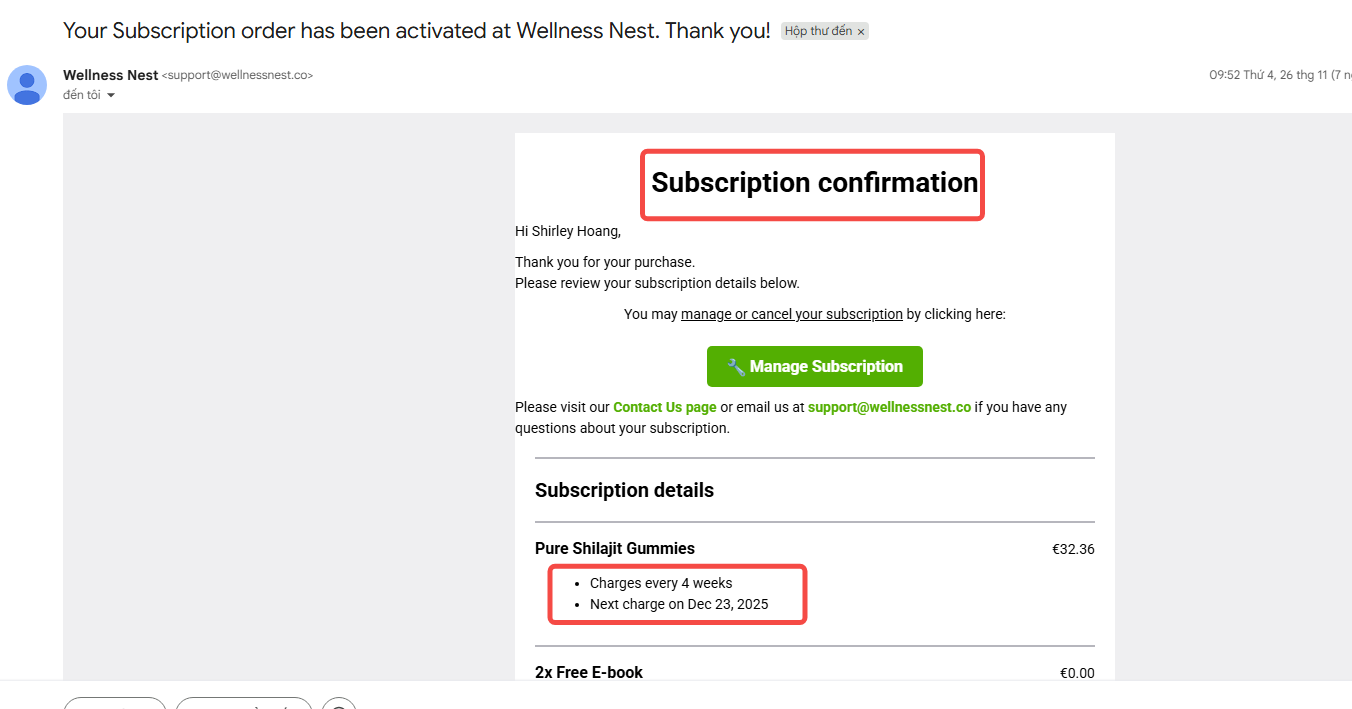
Task: Open the 'manage or cancel your subscription' link
Action: [791, 314]
